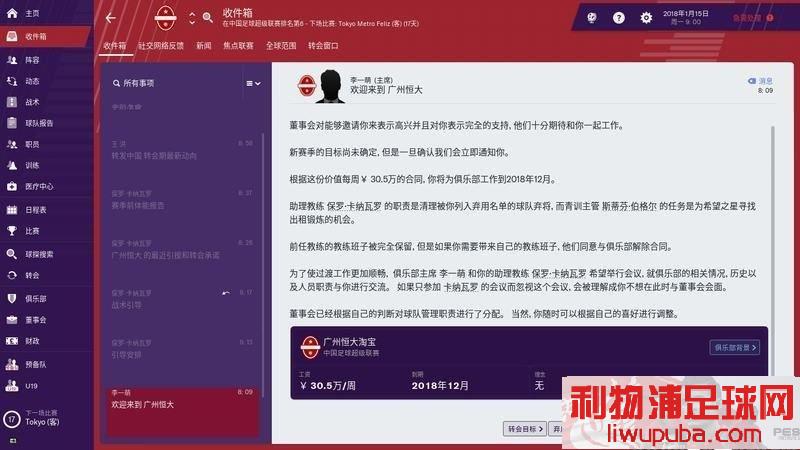Open the 战术 tactics screen
The image size is (800, 450).
31,102
